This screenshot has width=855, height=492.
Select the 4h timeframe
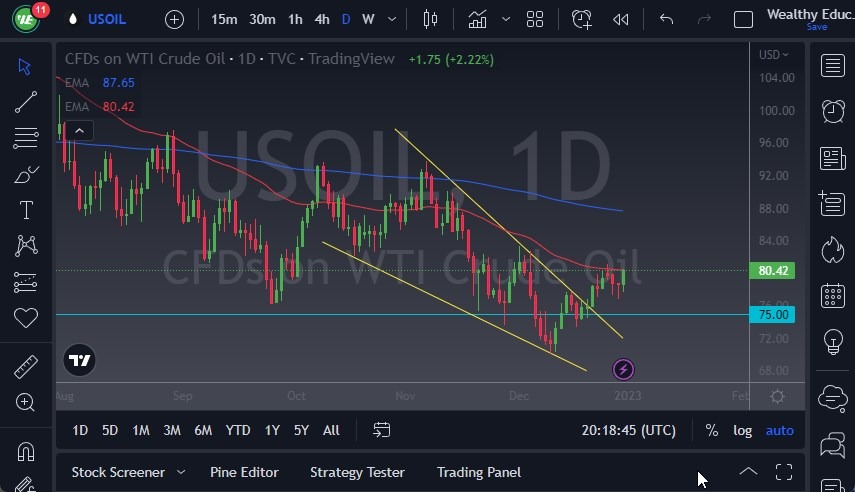pyautogui.click(x=321, y=19)
